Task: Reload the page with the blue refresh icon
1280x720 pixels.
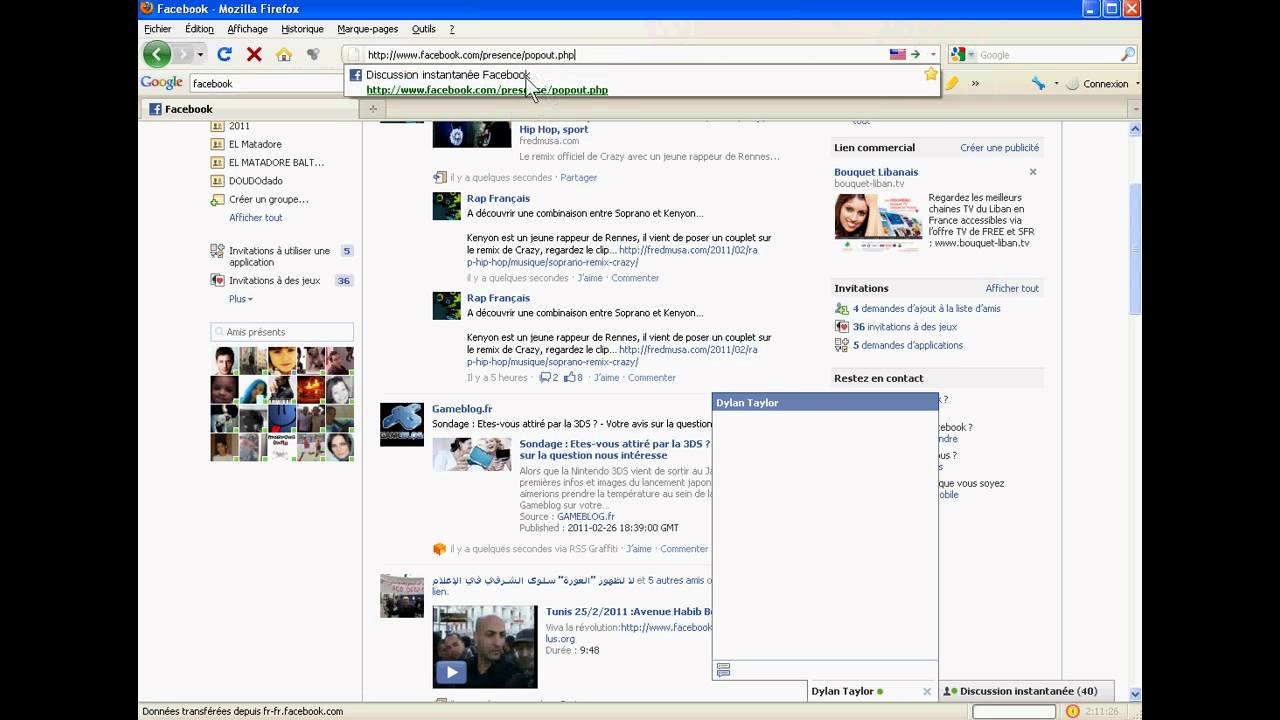Action: 224,55
